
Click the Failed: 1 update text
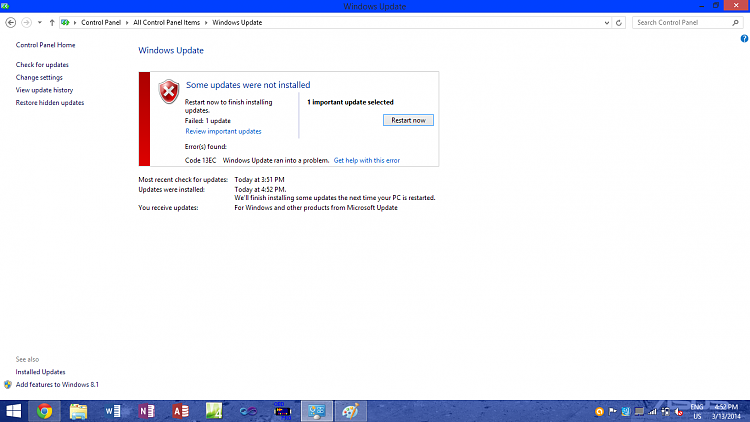[x=208, y=121]
